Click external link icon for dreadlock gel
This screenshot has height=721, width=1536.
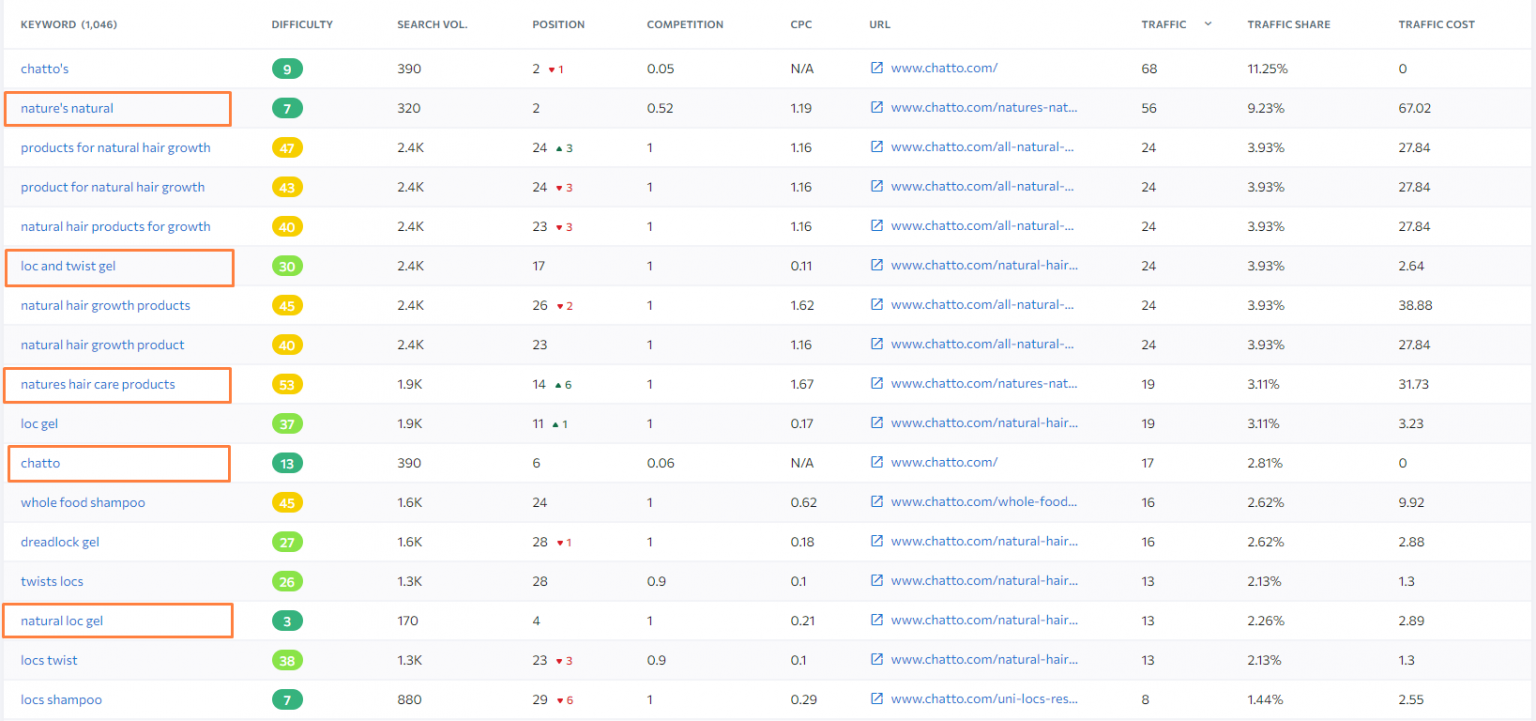(x=877, y=542)
